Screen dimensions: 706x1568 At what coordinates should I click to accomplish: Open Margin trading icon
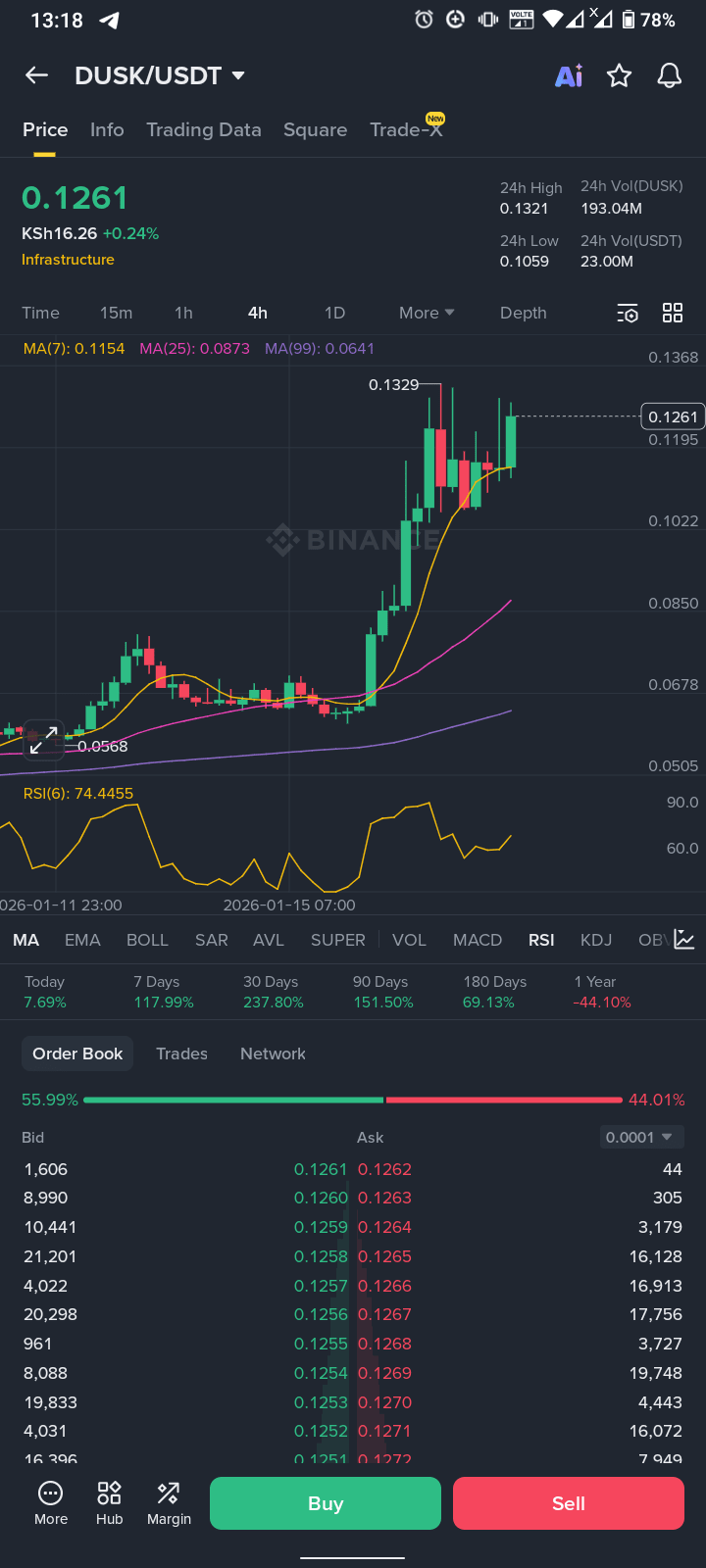pos(169,1503)
